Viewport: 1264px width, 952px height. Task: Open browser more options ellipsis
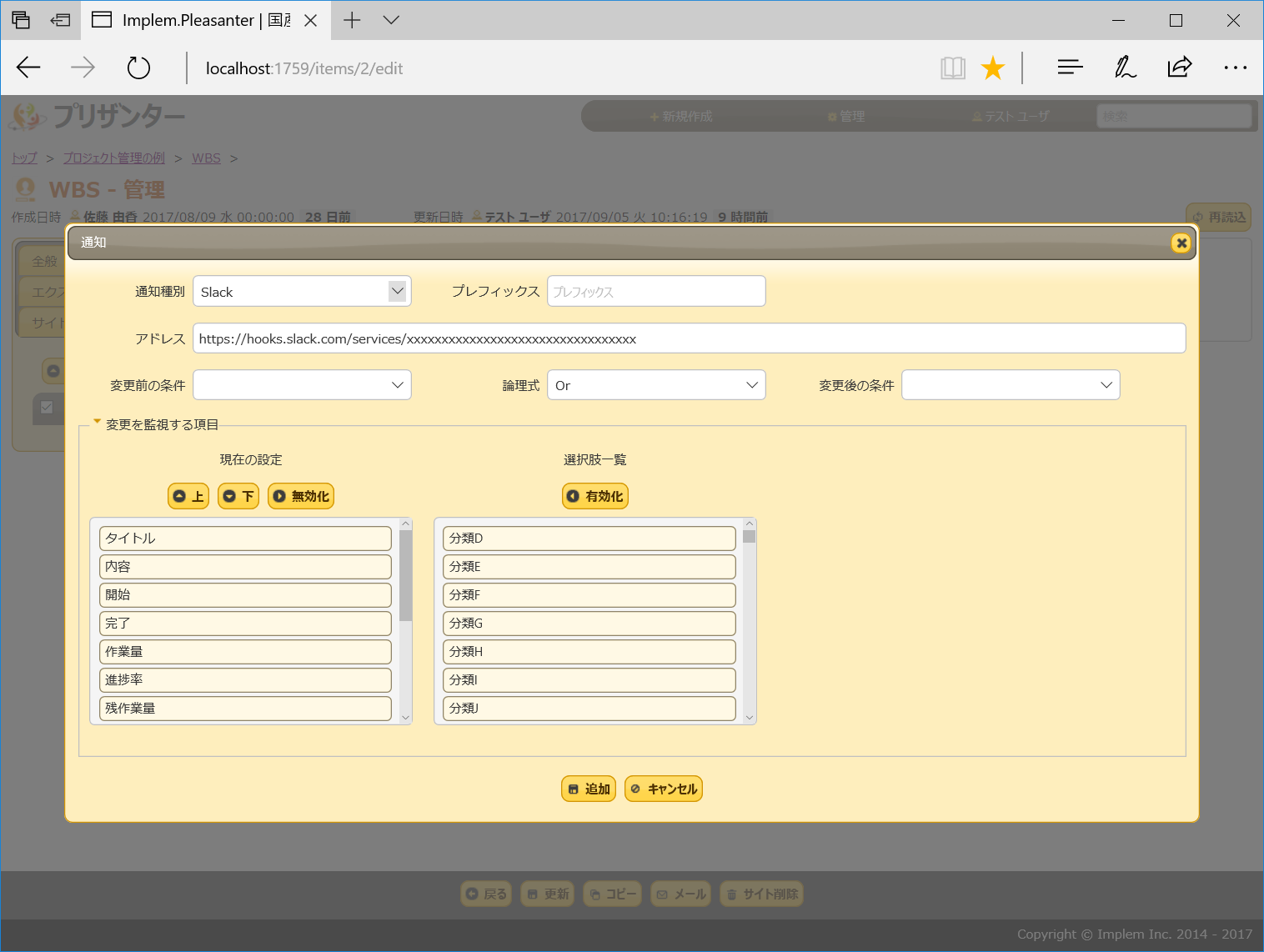point(1235,68)
